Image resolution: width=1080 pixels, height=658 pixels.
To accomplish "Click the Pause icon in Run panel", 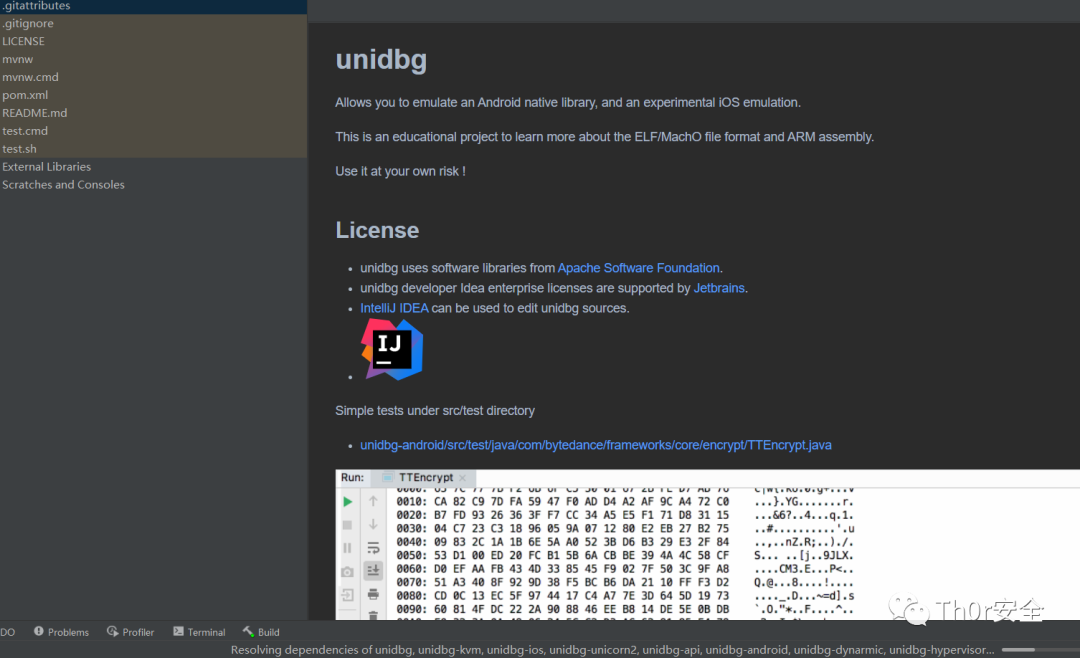I will (x=348, y=548).
